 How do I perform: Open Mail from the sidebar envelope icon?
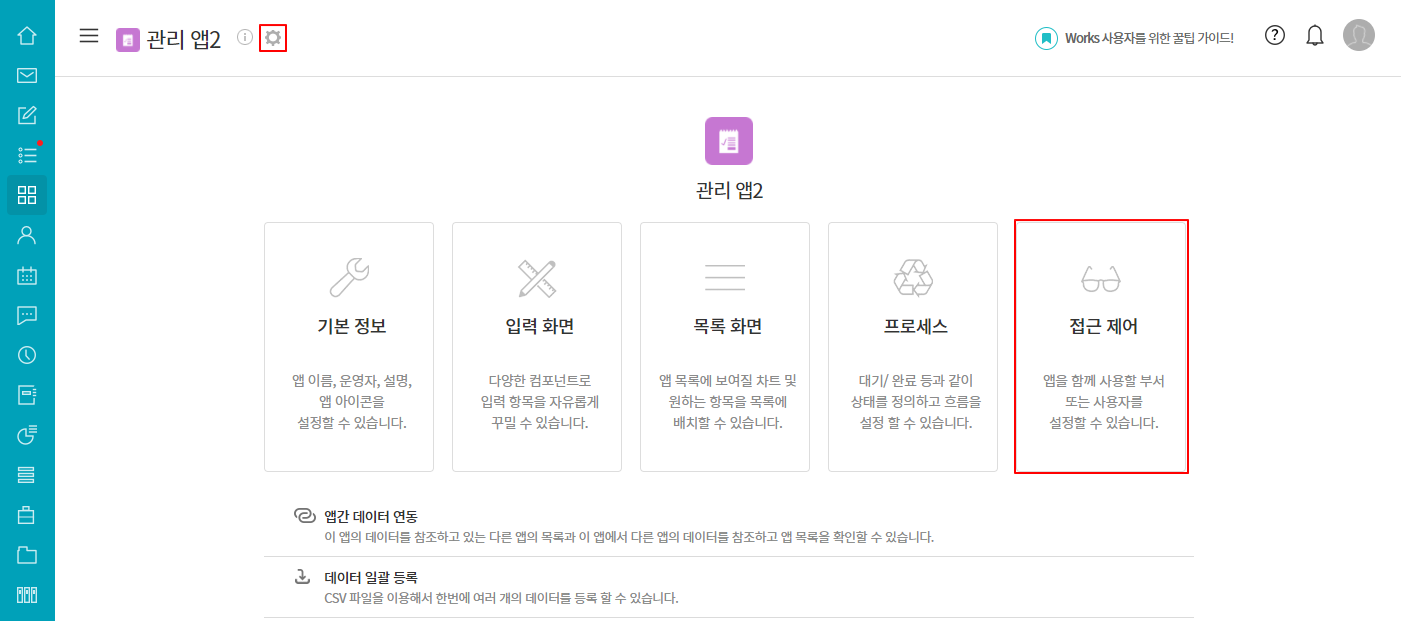[27, 75]
